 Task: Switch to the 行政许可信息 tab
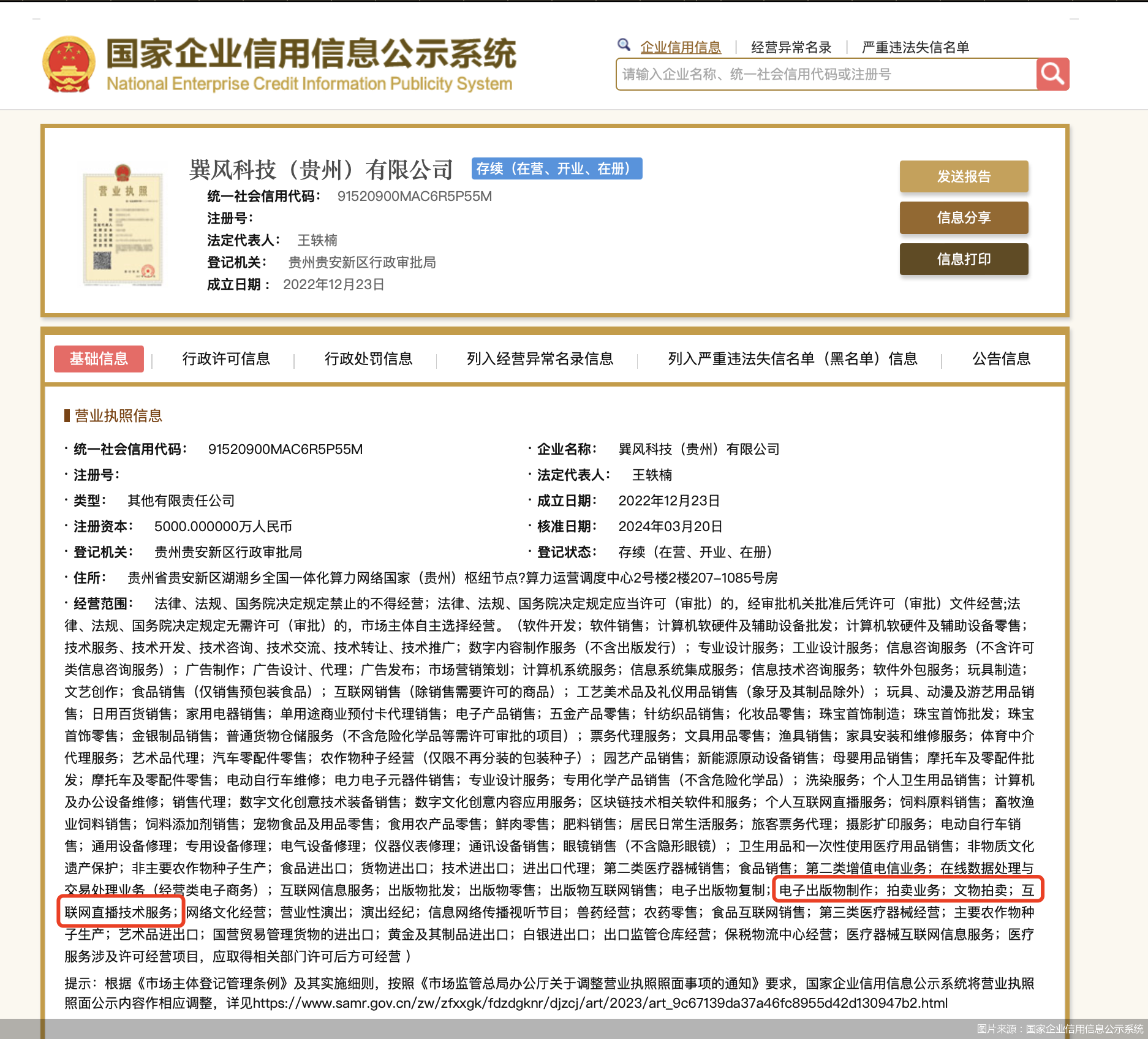pos(227,359)
